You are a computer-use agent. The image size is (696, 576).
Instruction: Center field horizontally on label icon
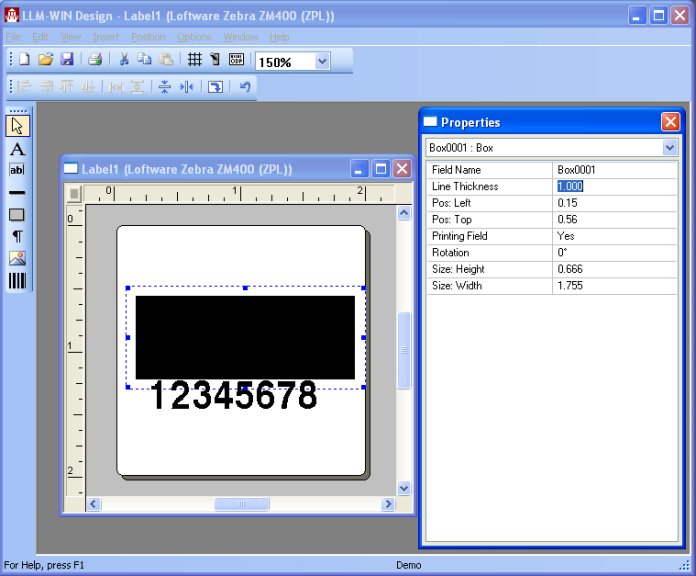[187, 87]
